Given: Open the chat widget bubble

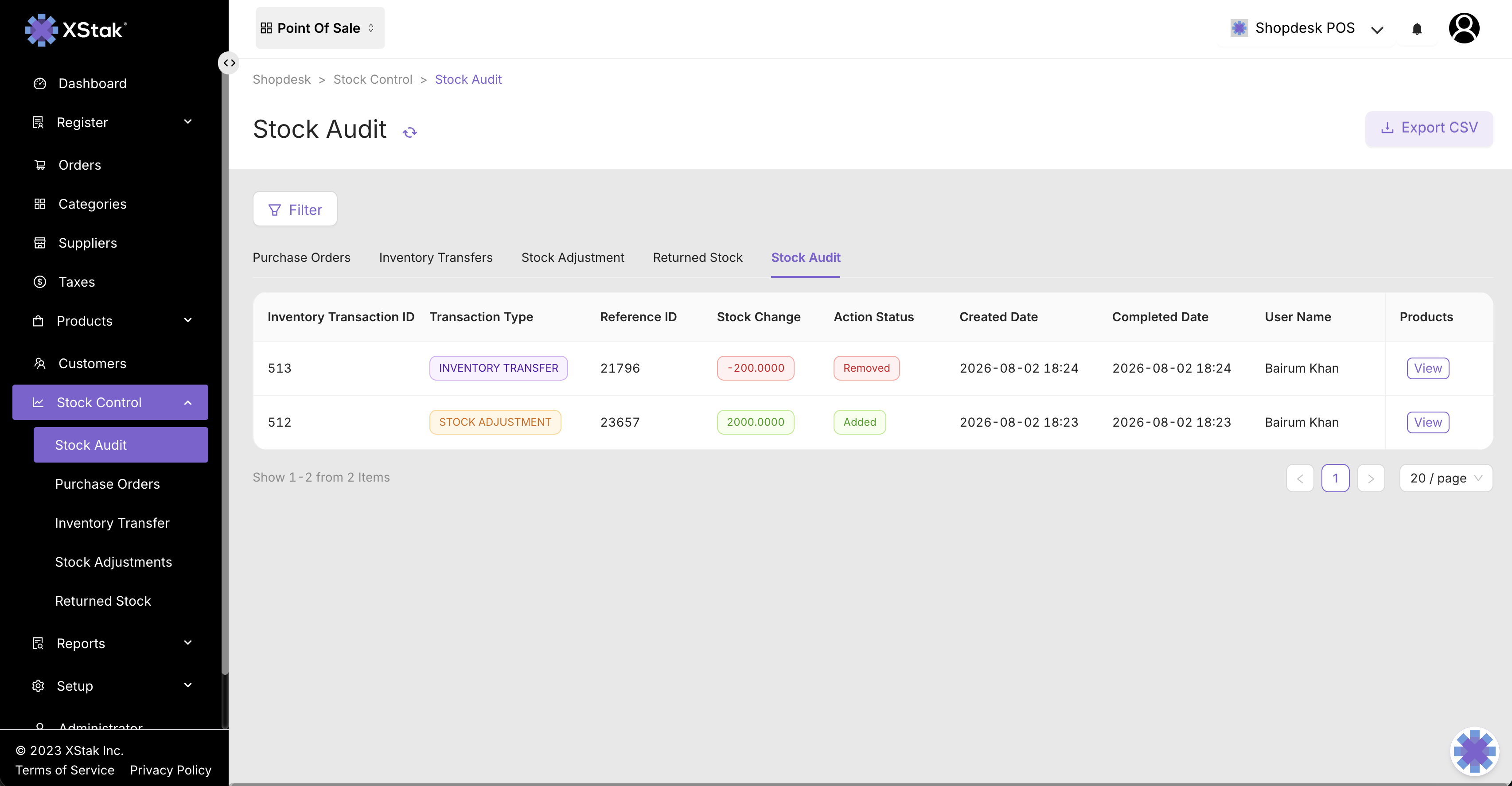Looking at the screenshot, I should coord(1474,751).
